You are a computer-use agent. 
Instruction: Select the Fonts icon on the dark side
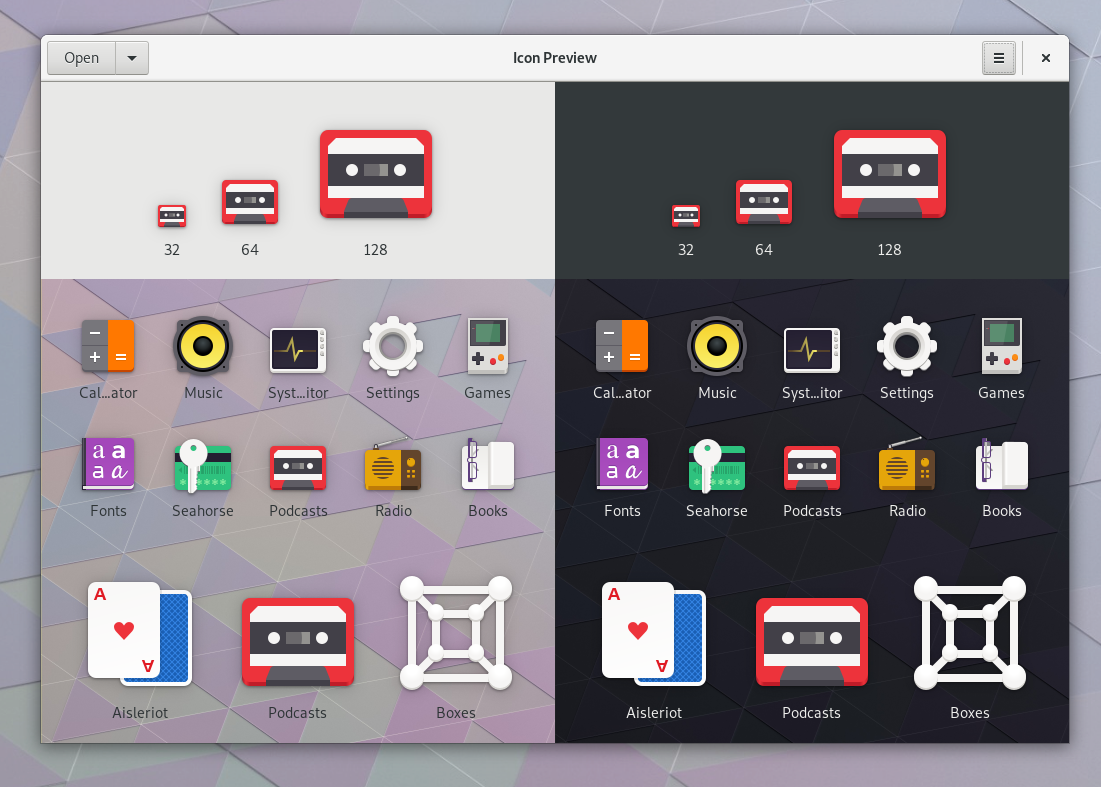(x=622, y=465)
